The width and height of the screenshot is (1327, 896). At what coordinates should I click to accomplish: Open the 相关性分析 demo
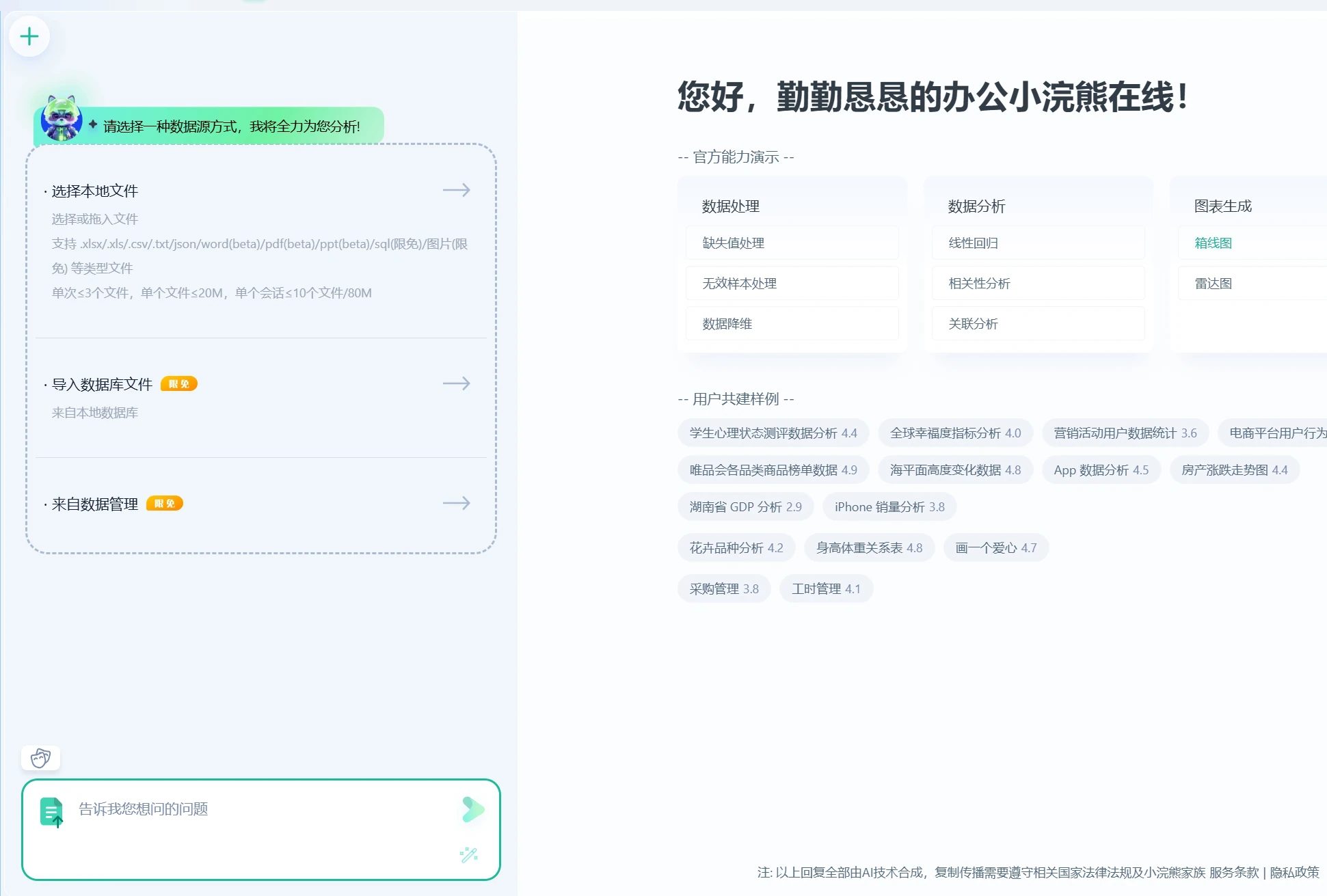1038,283
